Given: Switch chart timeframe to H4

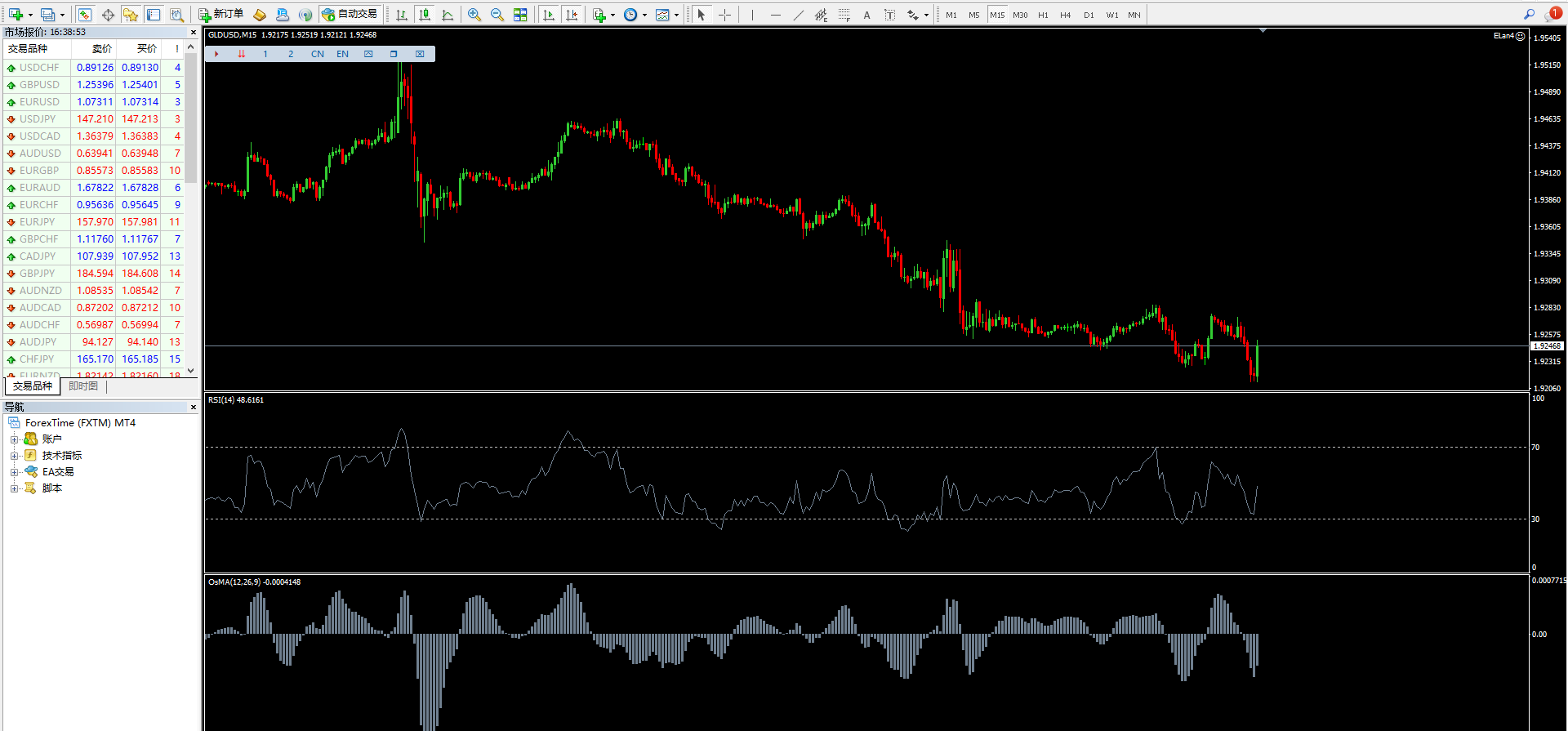Looking at the screenshot, I should point(1066,15).
